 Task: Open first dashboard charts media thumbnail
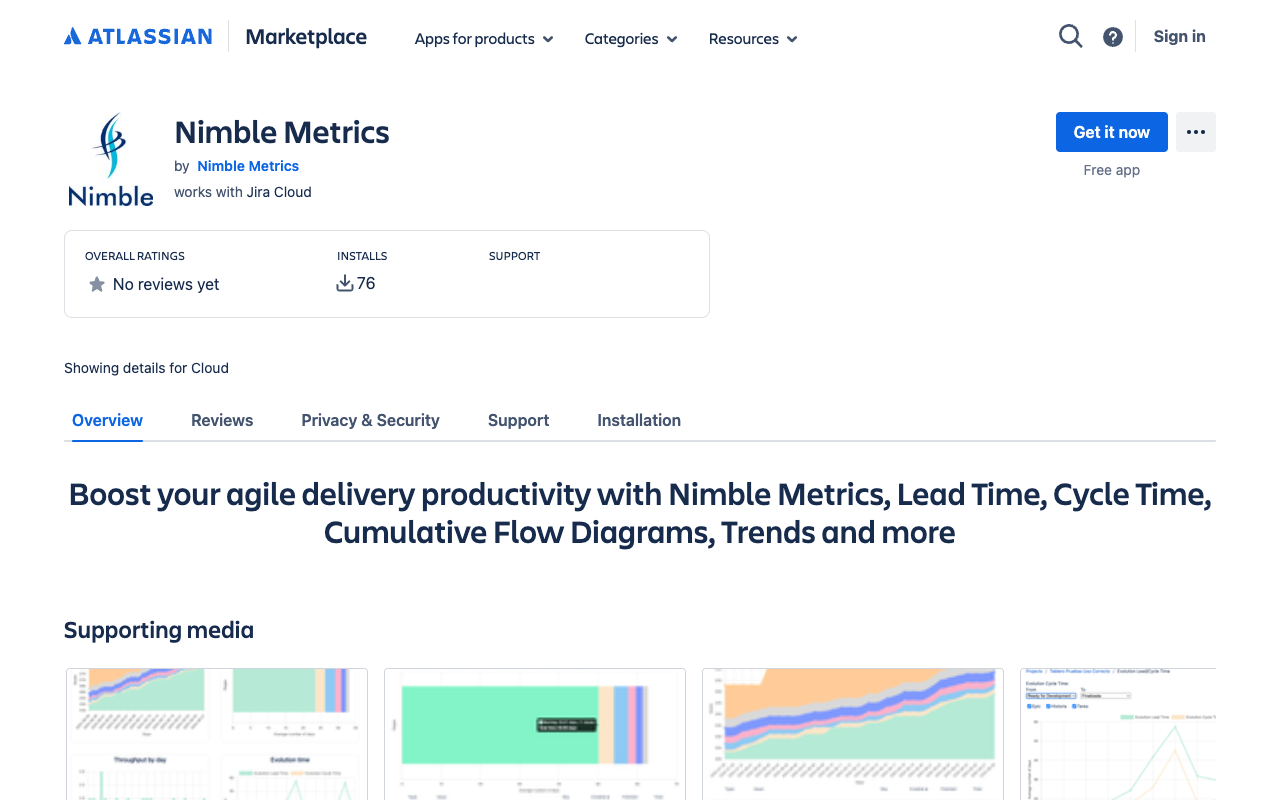(x=217, y=734)
